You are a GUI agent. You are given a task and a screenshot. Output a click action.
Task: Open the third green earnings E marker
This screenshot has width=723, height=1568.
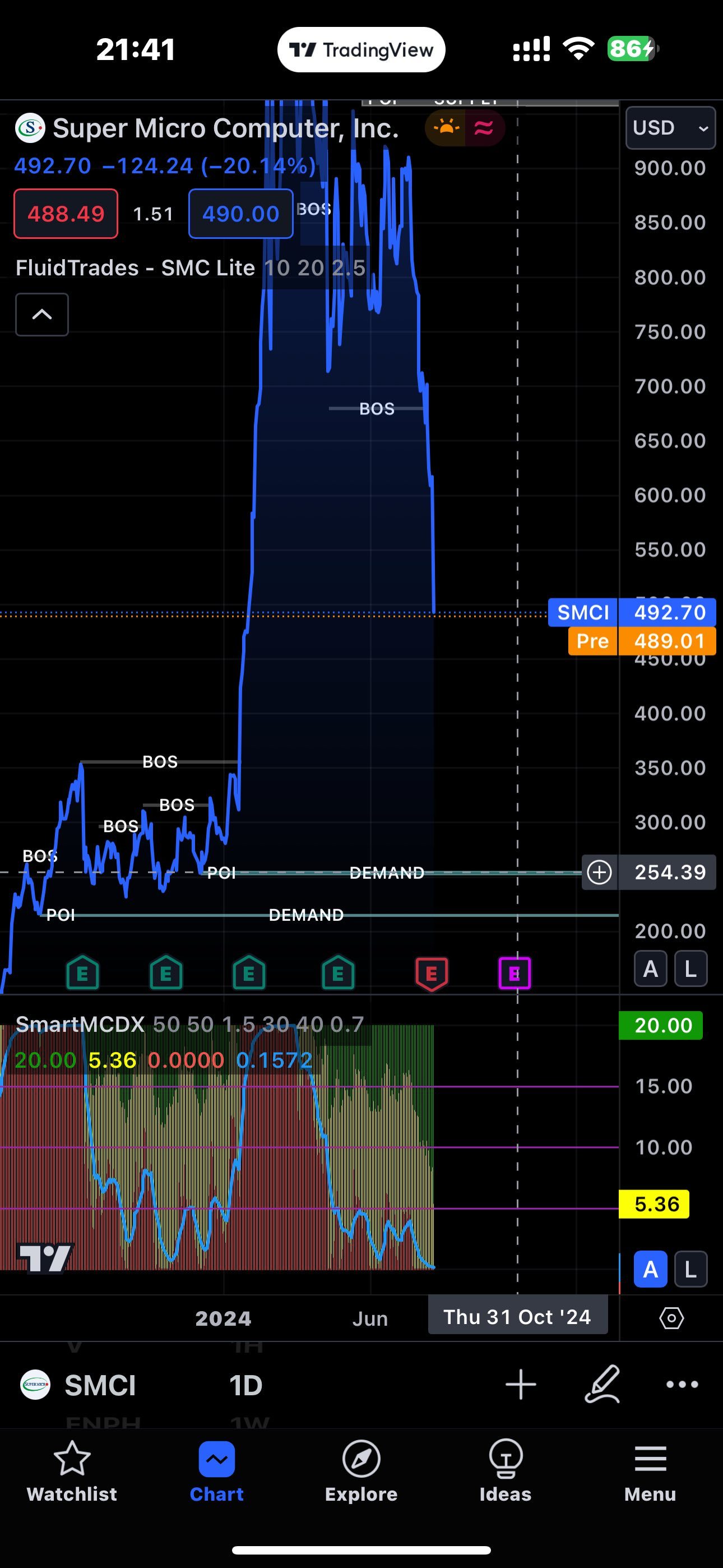point(249,974)
